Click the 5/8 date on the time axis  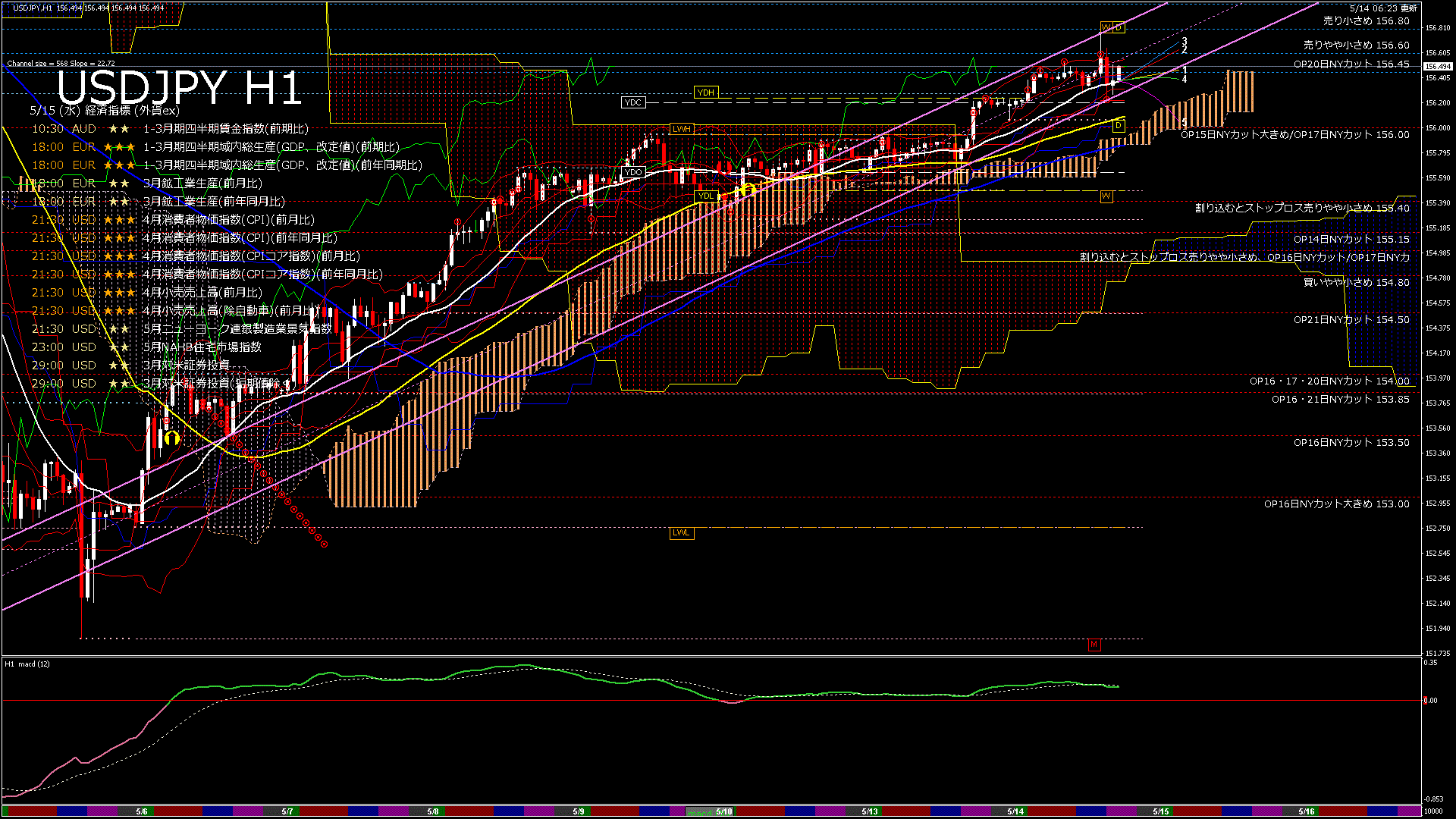[433, 811]
